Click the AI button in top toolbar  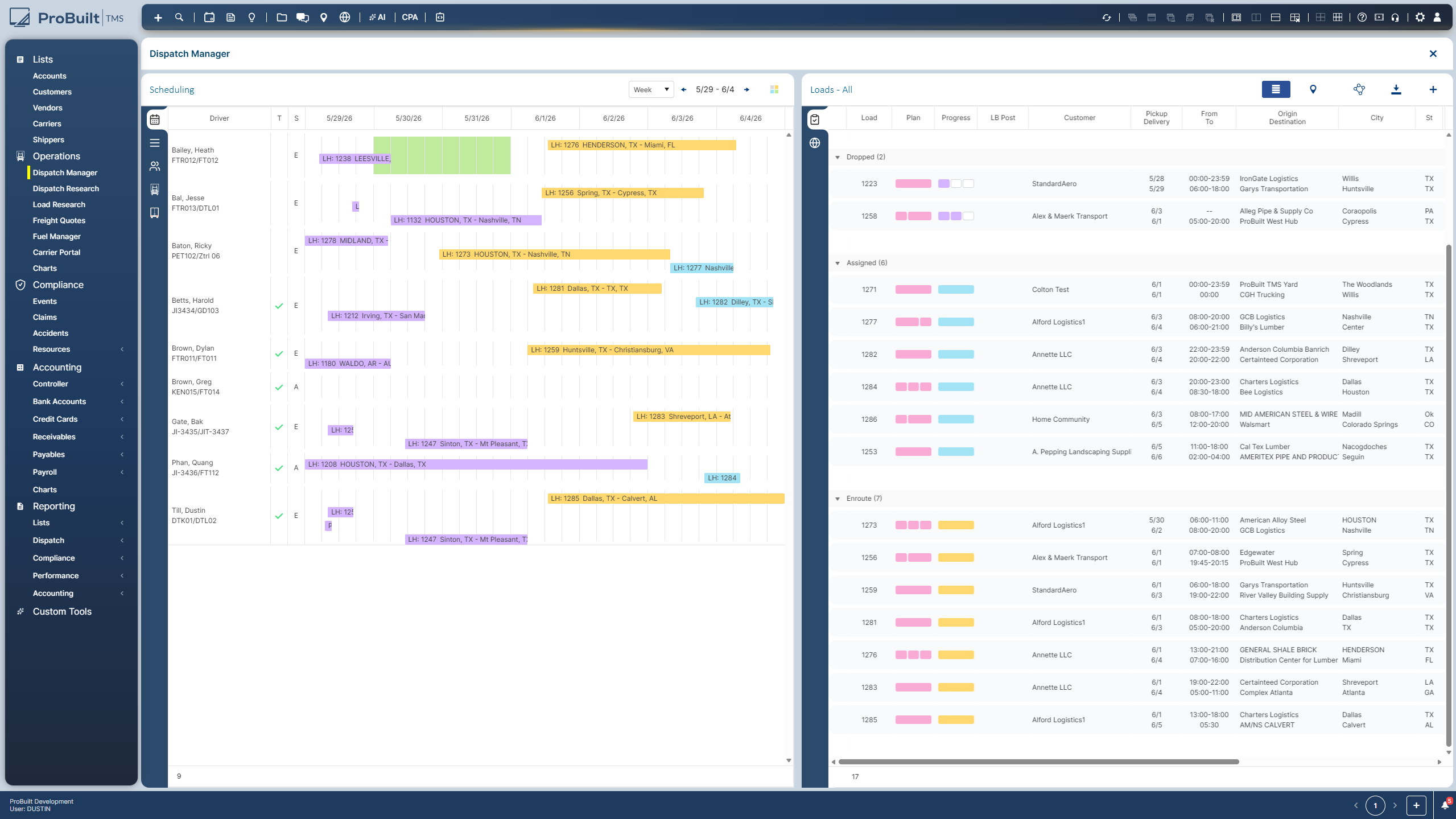pos(377,18)
